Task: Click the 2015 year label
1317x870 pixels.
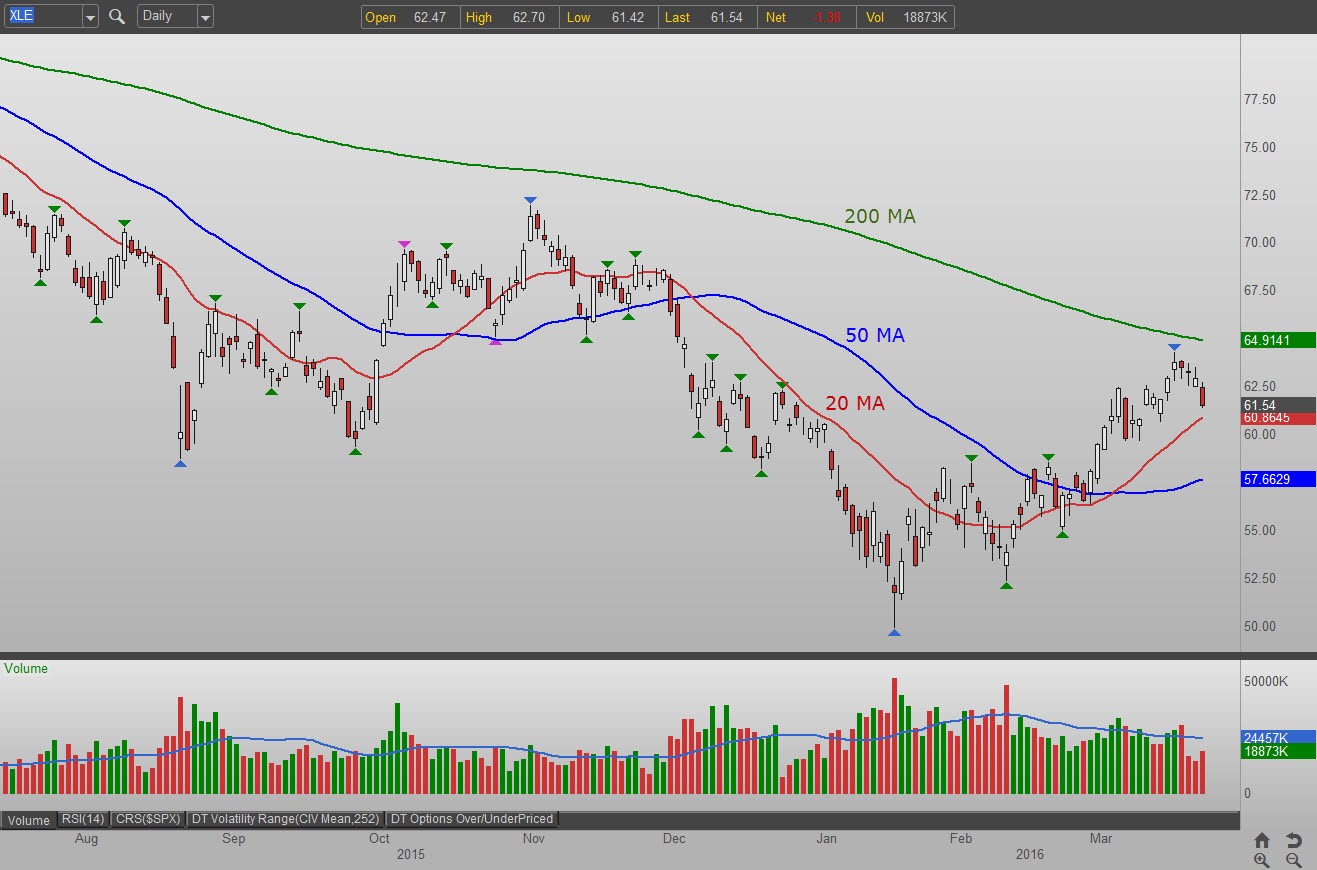Action: (x=412, y=854)
